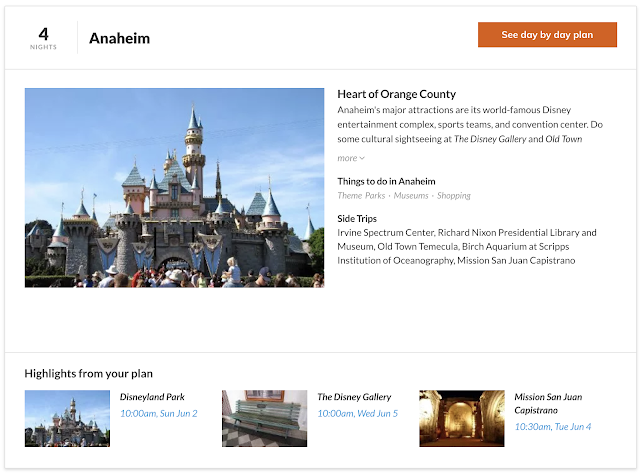640x473 pixels.
Task: Click 10:00am, Sun Jun 2 time link
Action: tap(159, 413)
